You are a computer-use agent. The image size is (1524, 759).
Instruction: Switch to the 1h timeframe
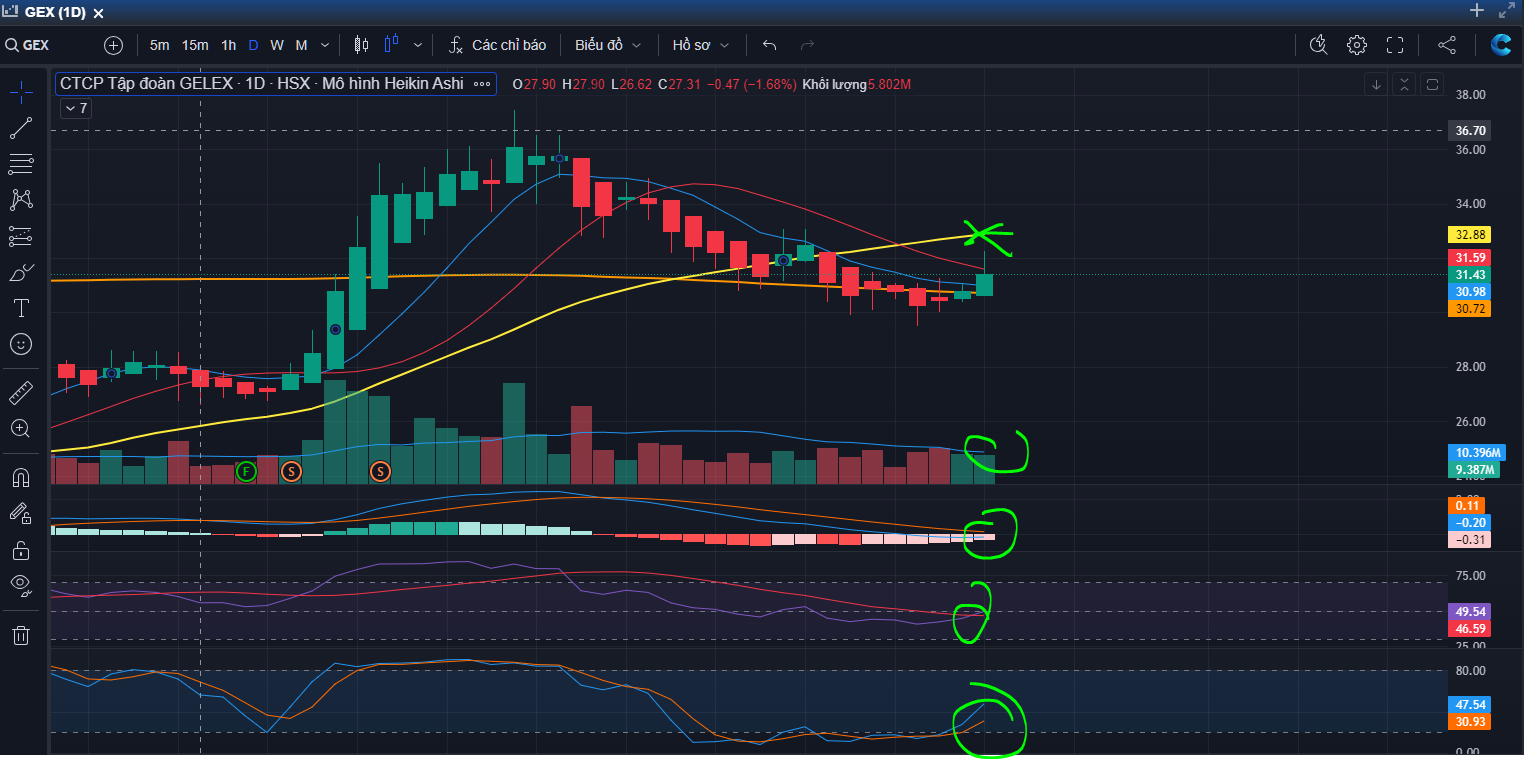(229, 45)
